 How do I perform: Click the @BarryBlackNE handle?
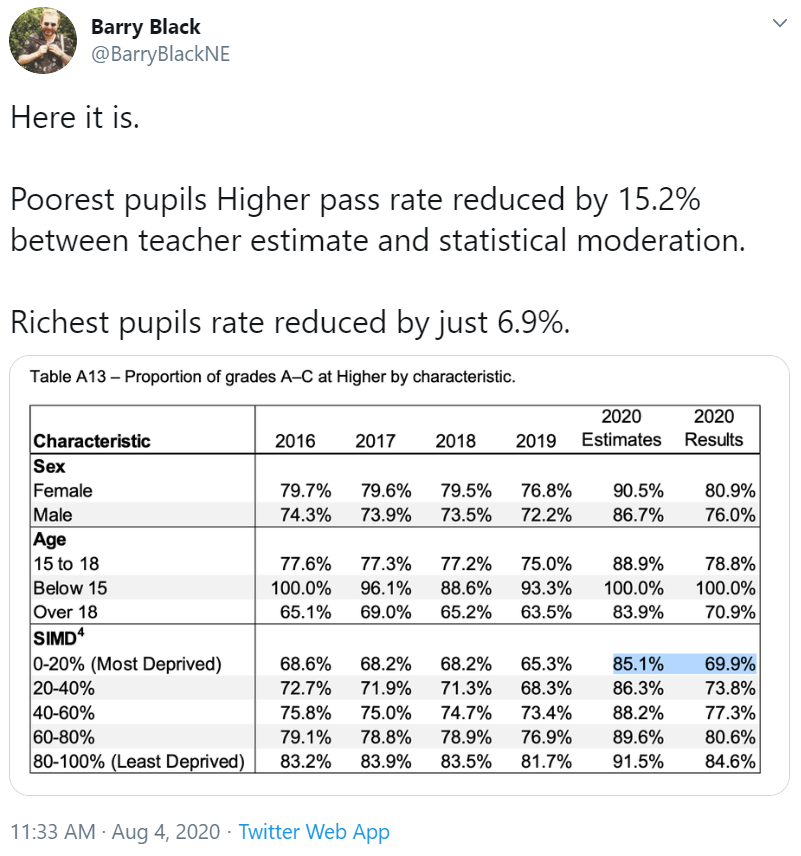click(160, 54)
